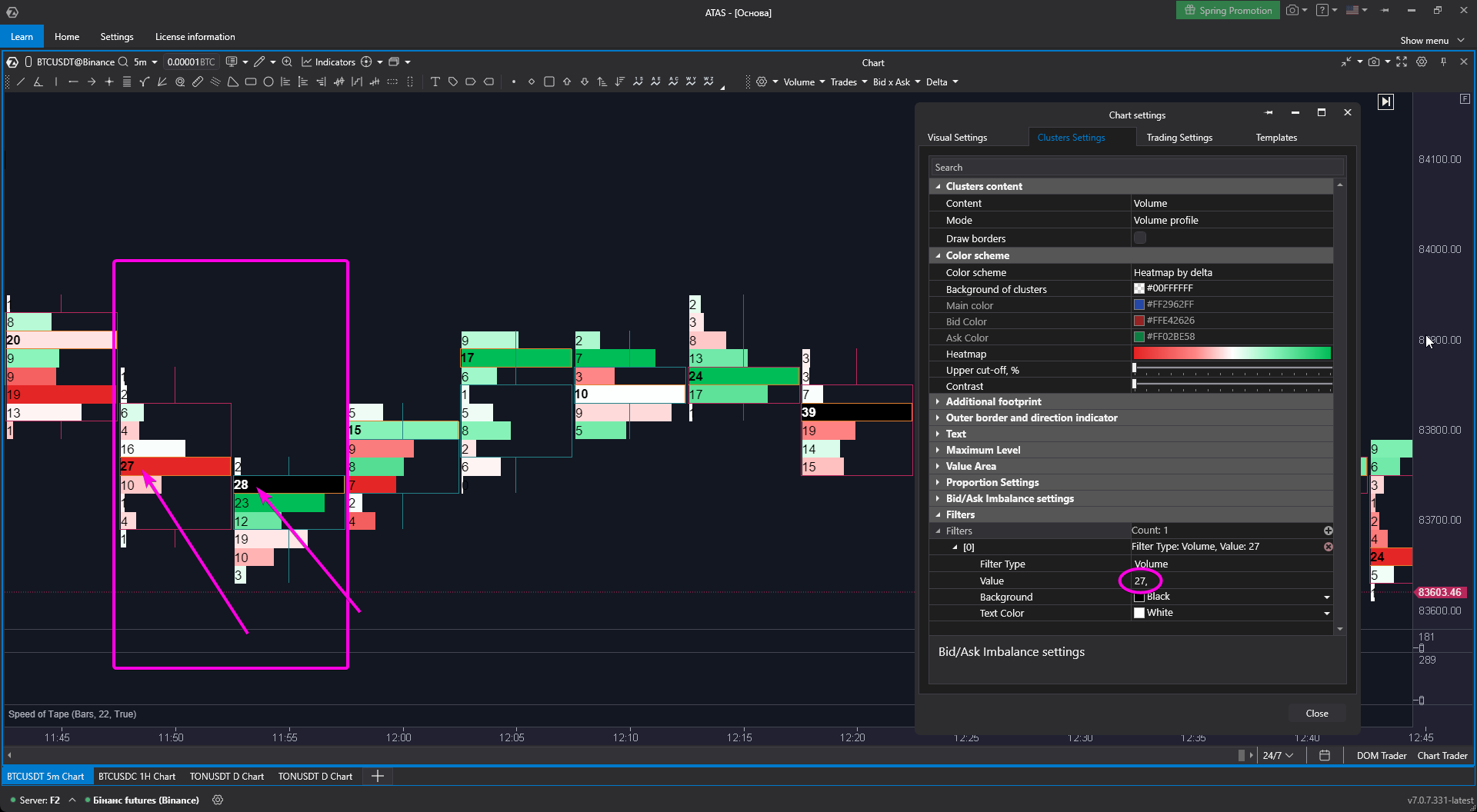Select the ray arrow drawing tool
This screenshot has height=812, width=1477.
click(x=91, y=82)
